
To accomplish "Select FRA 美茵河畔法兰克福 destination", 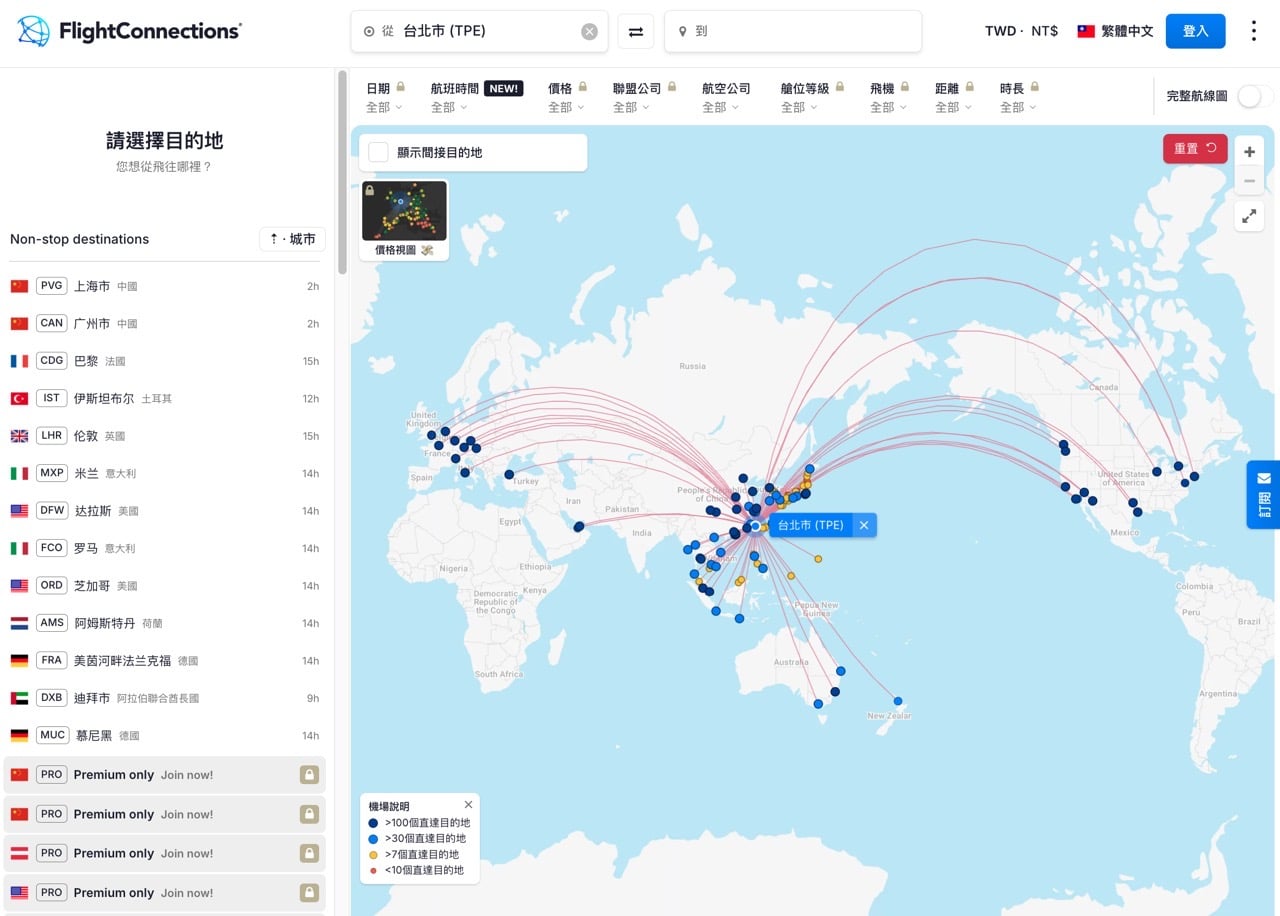I will (165, 660).
